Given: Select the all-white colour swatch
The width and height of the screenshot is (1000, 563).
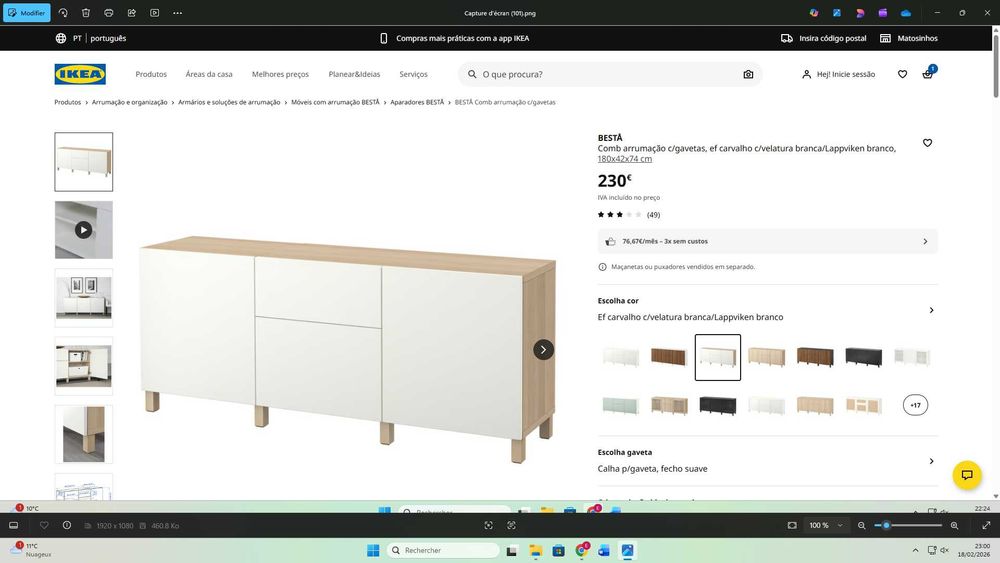Looking at the screenshot, I should click(621, 357).
